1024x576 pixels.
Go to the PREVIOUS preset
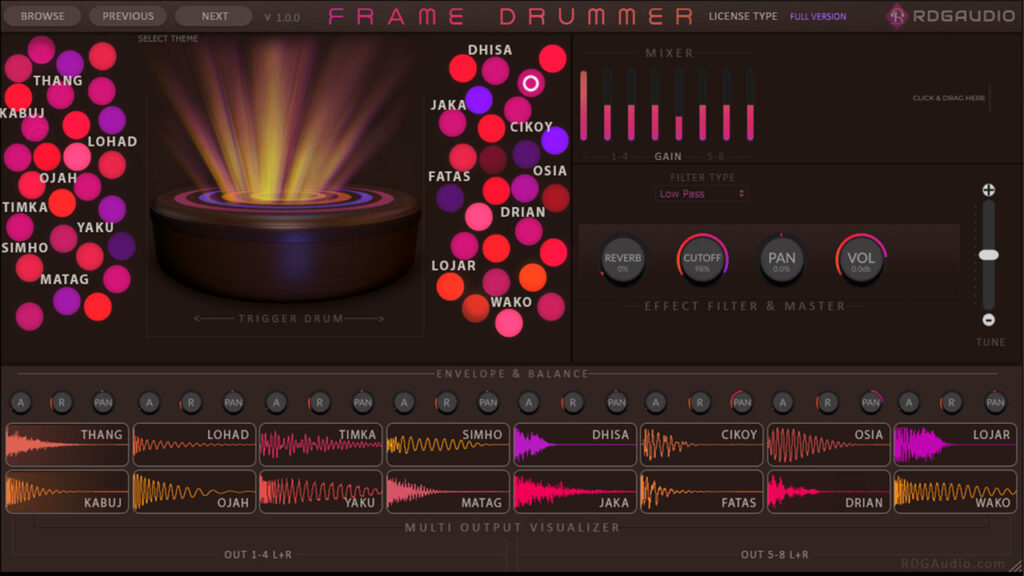click(128, 16)
